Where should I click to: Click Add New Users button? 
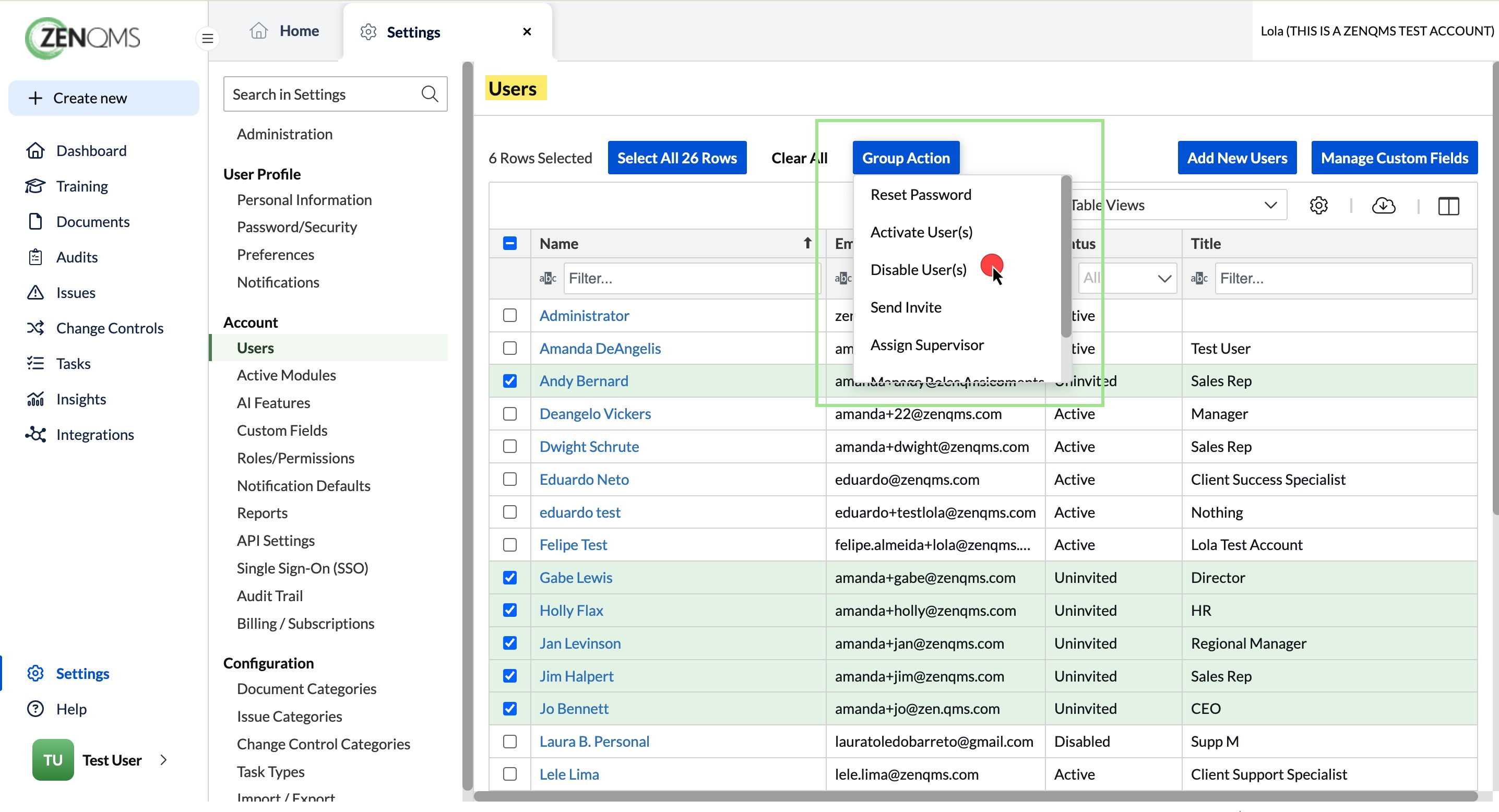(x=1237, y=158)
